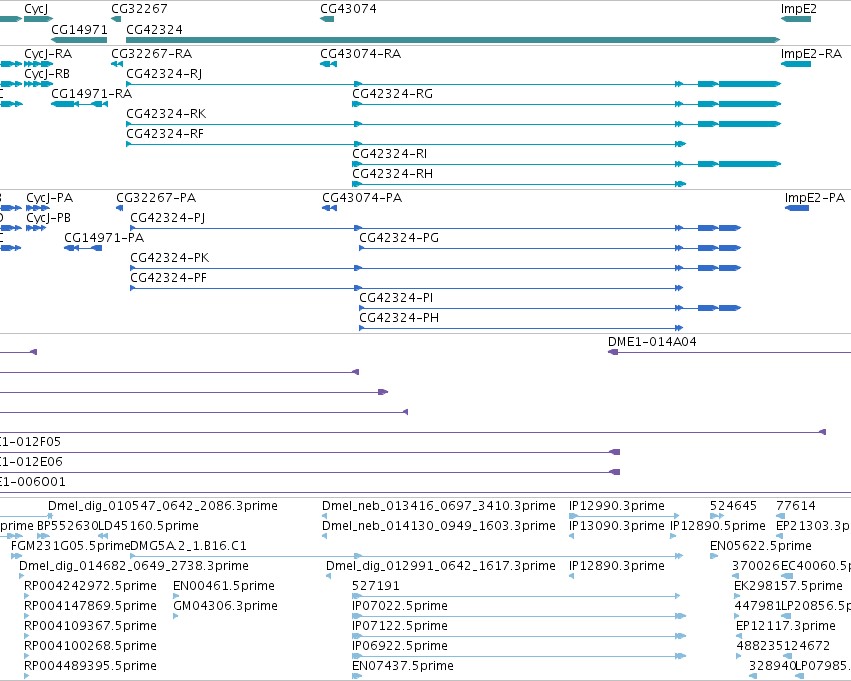Select the IP07122.5prime EST label
The image size is (851, 681).
point(400,626)
